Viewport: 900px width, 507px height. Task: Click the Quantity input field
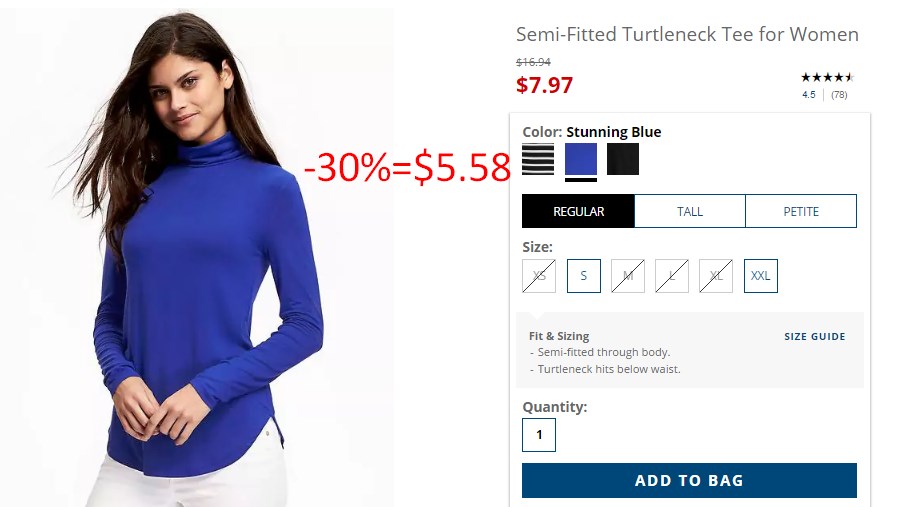[x=539, y=435]
